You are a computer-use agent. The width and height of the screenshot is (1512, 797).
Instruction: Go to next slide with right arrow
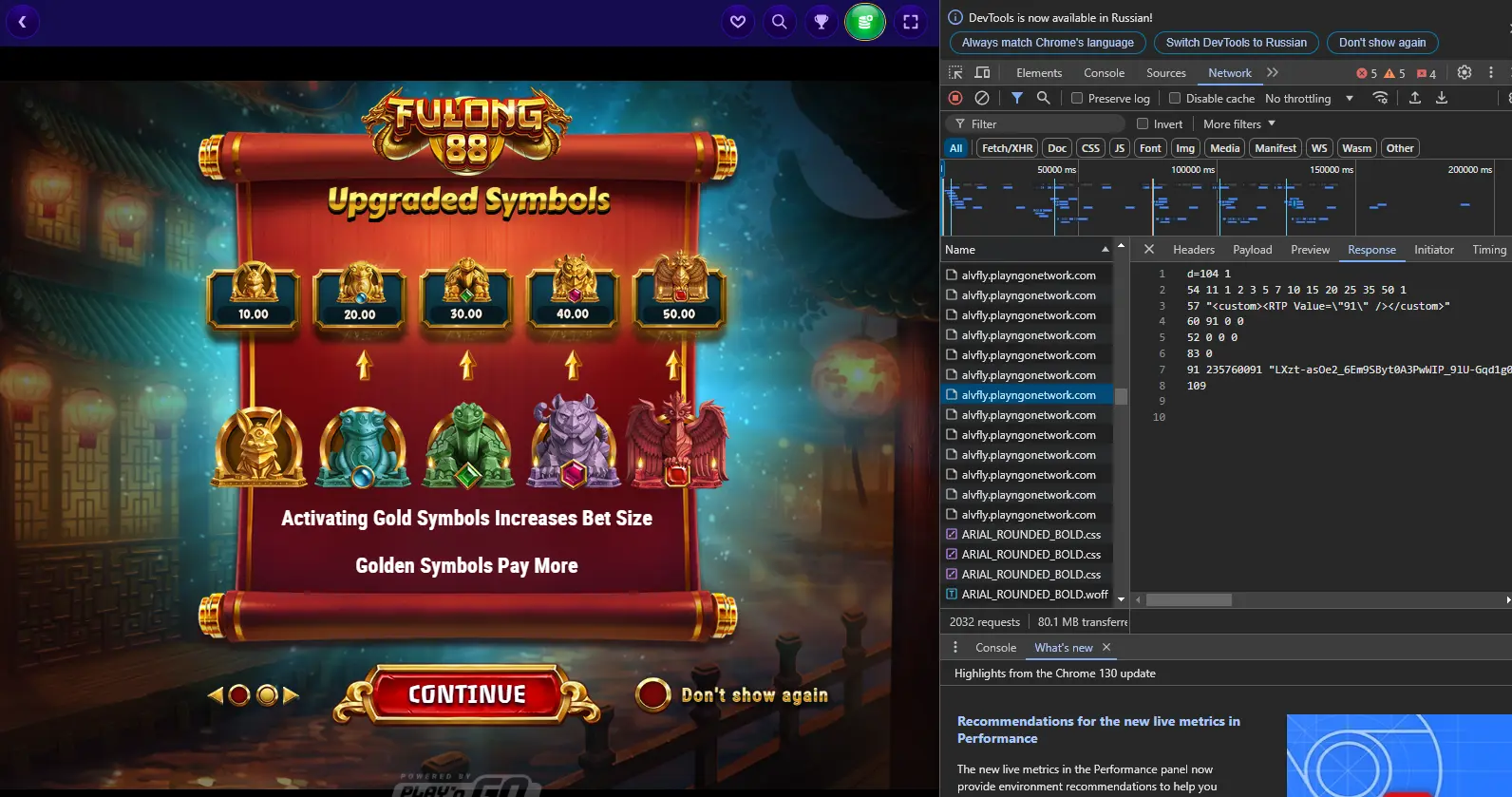point(291,695)
